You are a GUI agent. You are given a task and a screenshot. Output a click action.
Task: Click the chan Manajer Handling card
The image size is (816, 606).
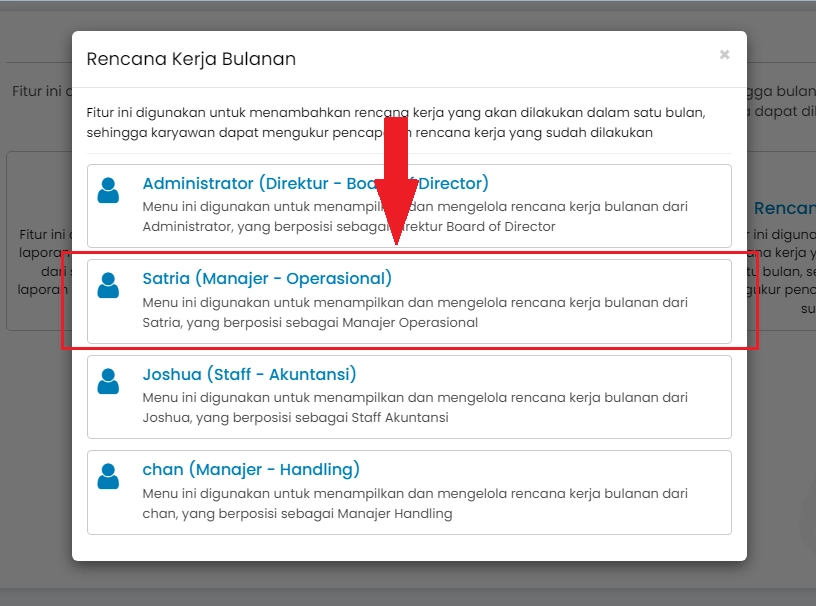[410, 493]
